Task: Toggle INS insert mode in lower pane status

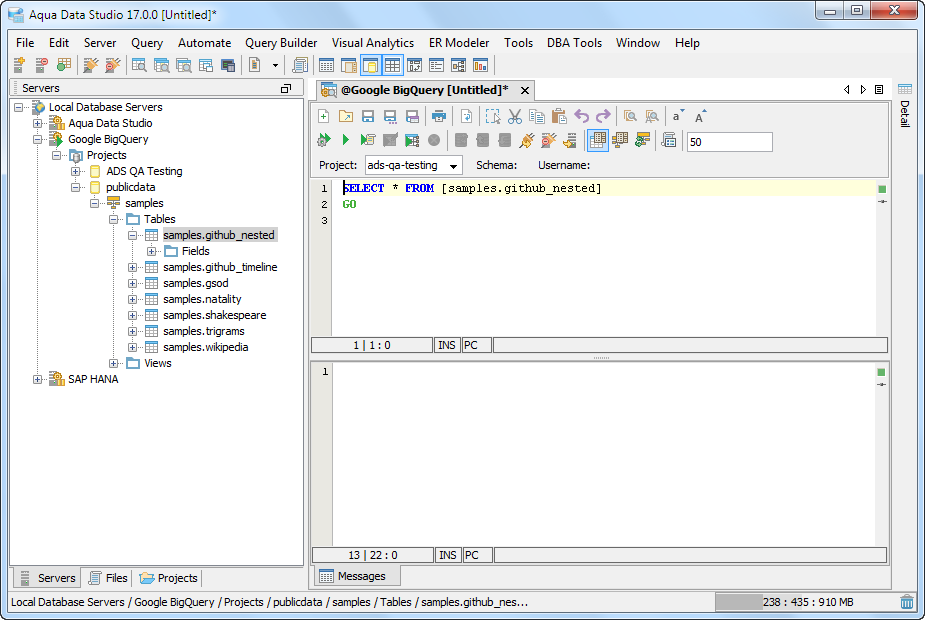Action: (x=448, y=555)
